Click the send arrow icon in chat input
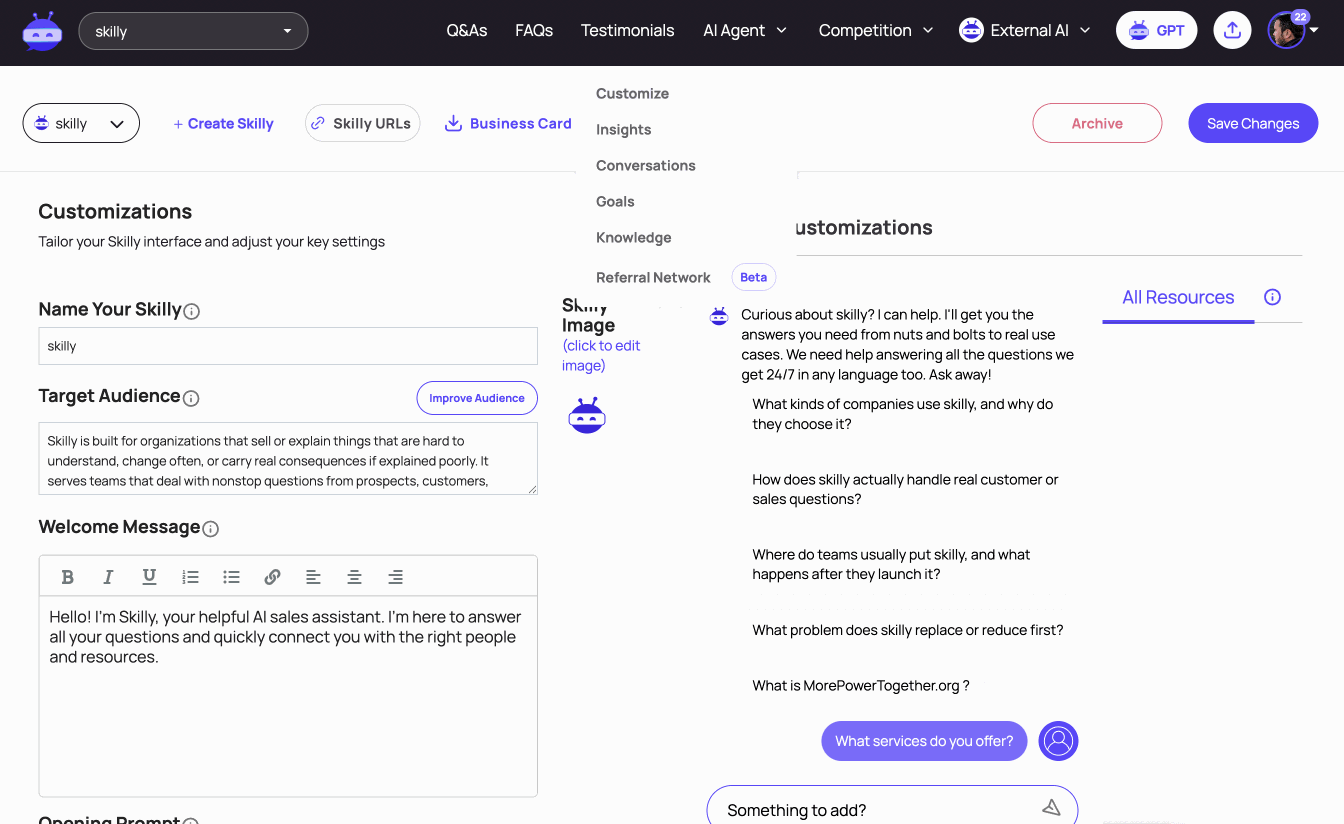The height and width of the screenshot is (824, 1344). [x=1051, y=807]
